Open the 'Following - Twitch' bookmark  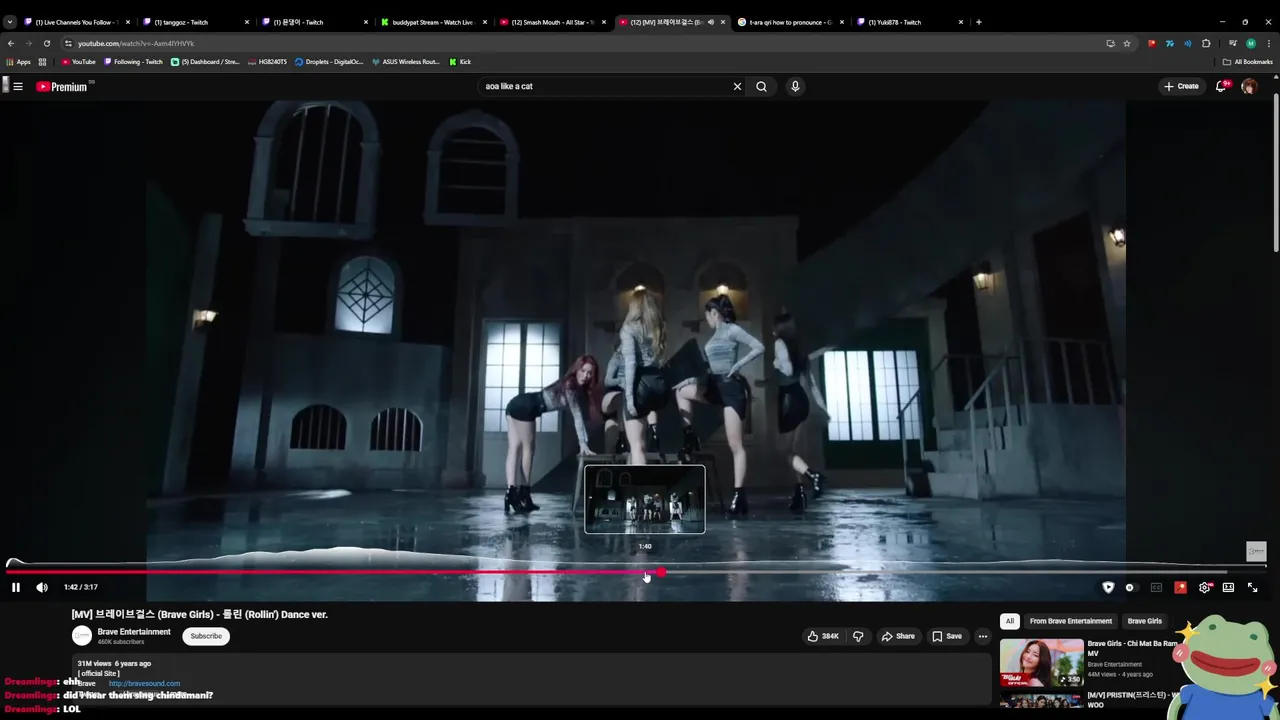[133, 62]
